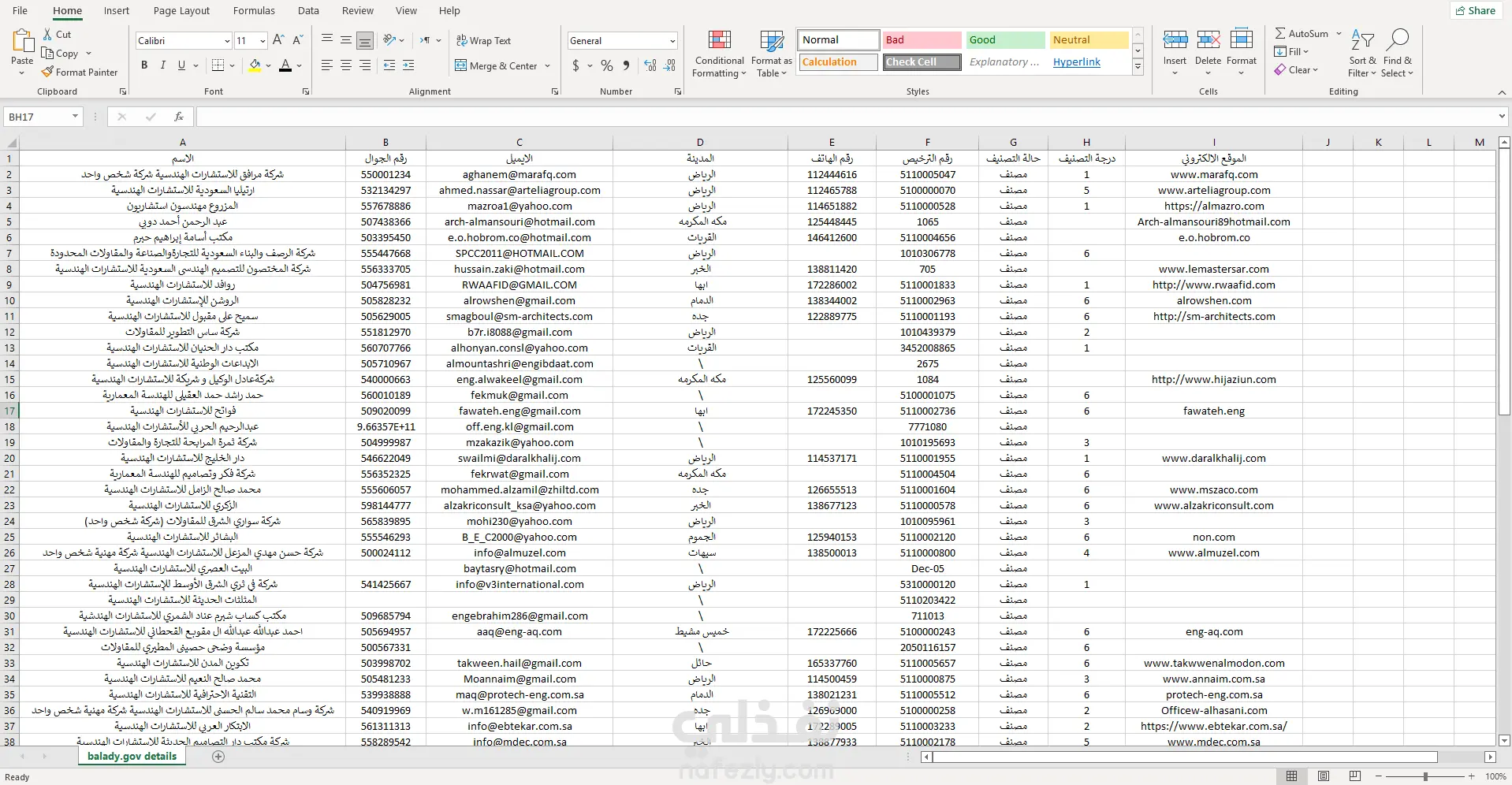Switch to the Page Layout tab
This screenshot has height=785, width=1512.
181,11
